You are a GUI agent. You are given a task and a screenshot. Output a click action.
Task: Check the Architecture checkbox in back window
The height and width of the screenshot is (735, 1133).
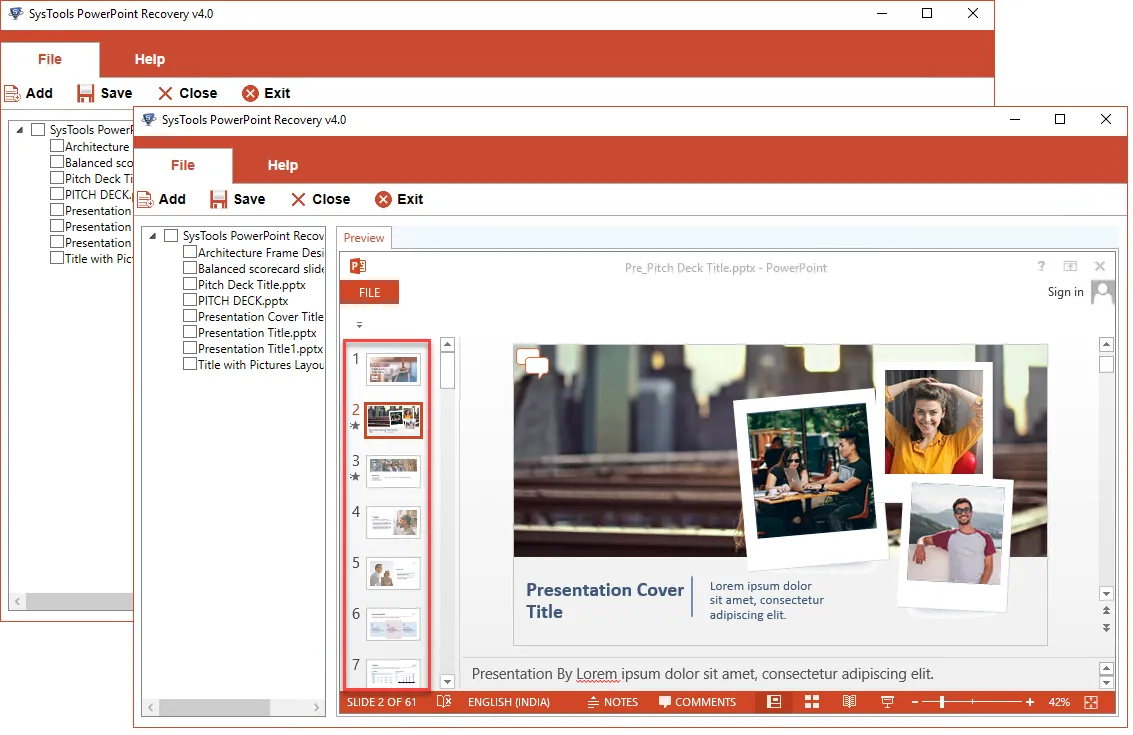click(57, 145)
